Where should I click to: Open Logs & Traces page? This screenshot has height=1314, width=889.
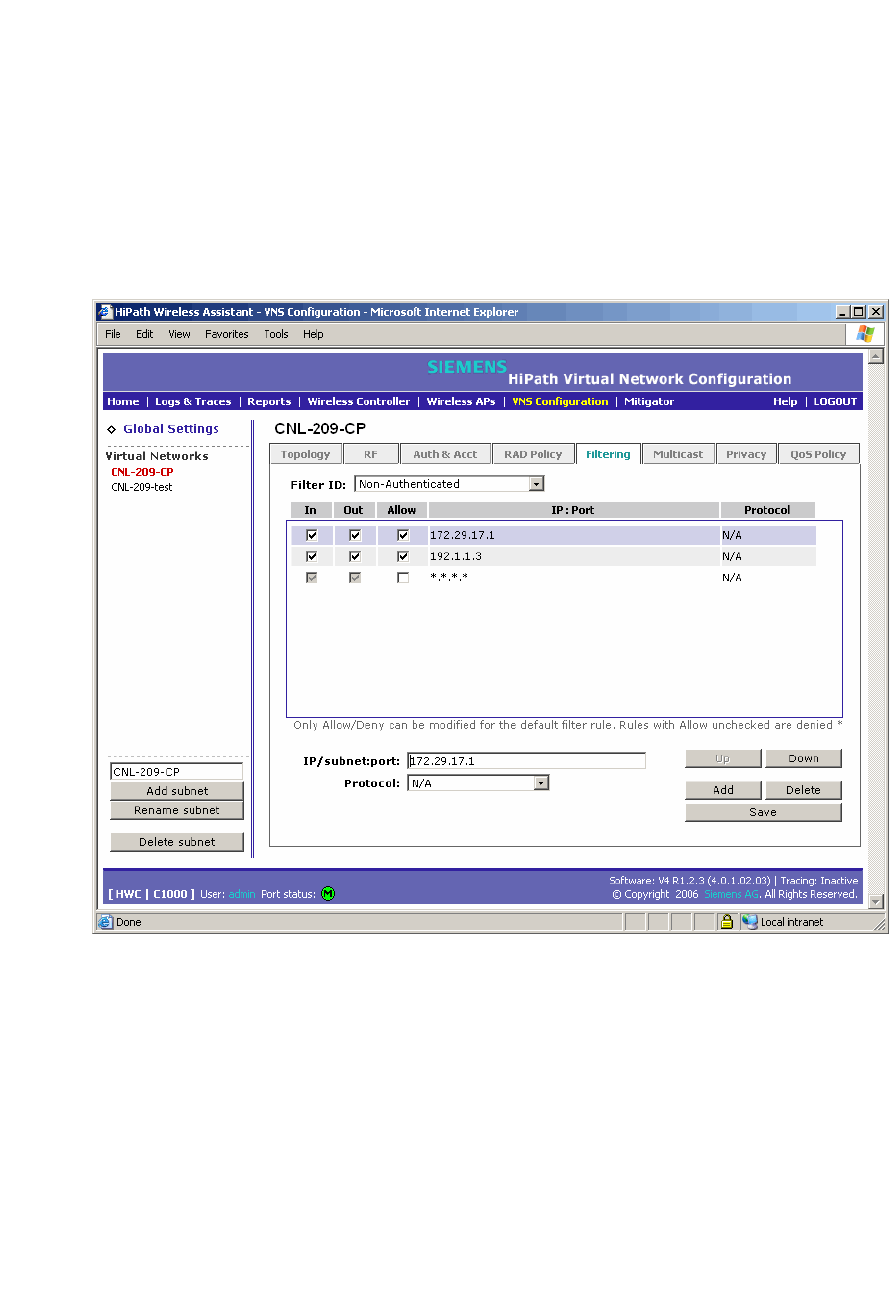(x=193, y=402)
